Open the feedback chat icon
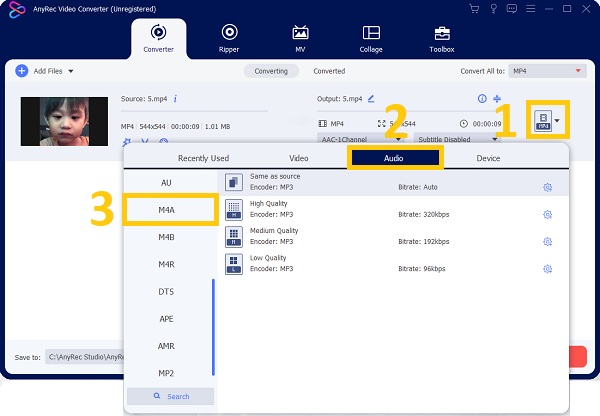 (x=512, y=9)
